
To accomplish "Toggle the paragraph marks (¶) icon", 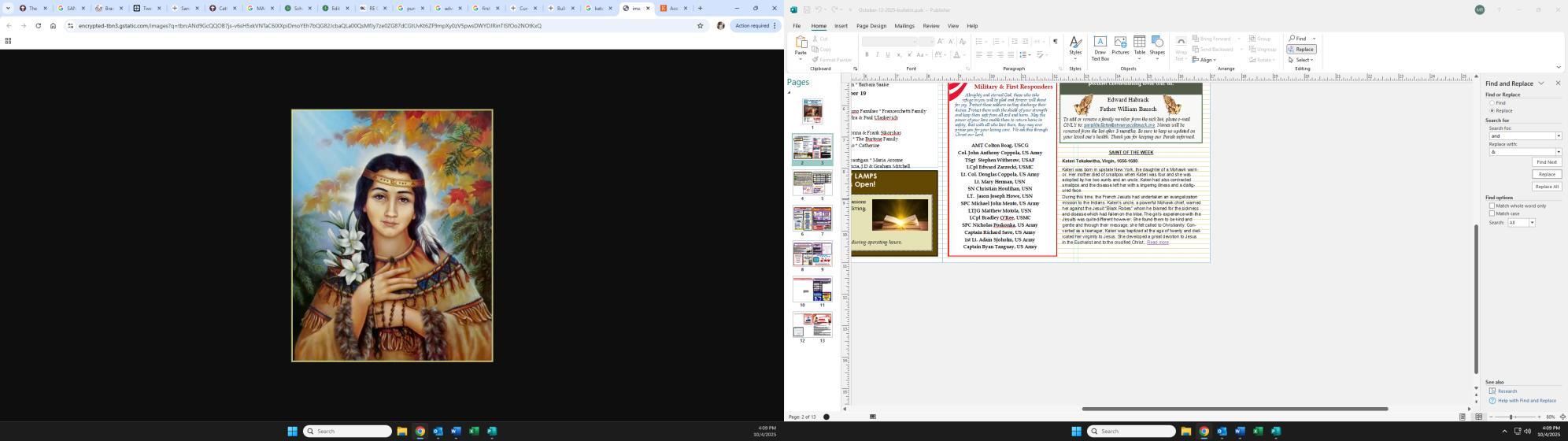I will pyautogui.click(x=1055, y=41).
